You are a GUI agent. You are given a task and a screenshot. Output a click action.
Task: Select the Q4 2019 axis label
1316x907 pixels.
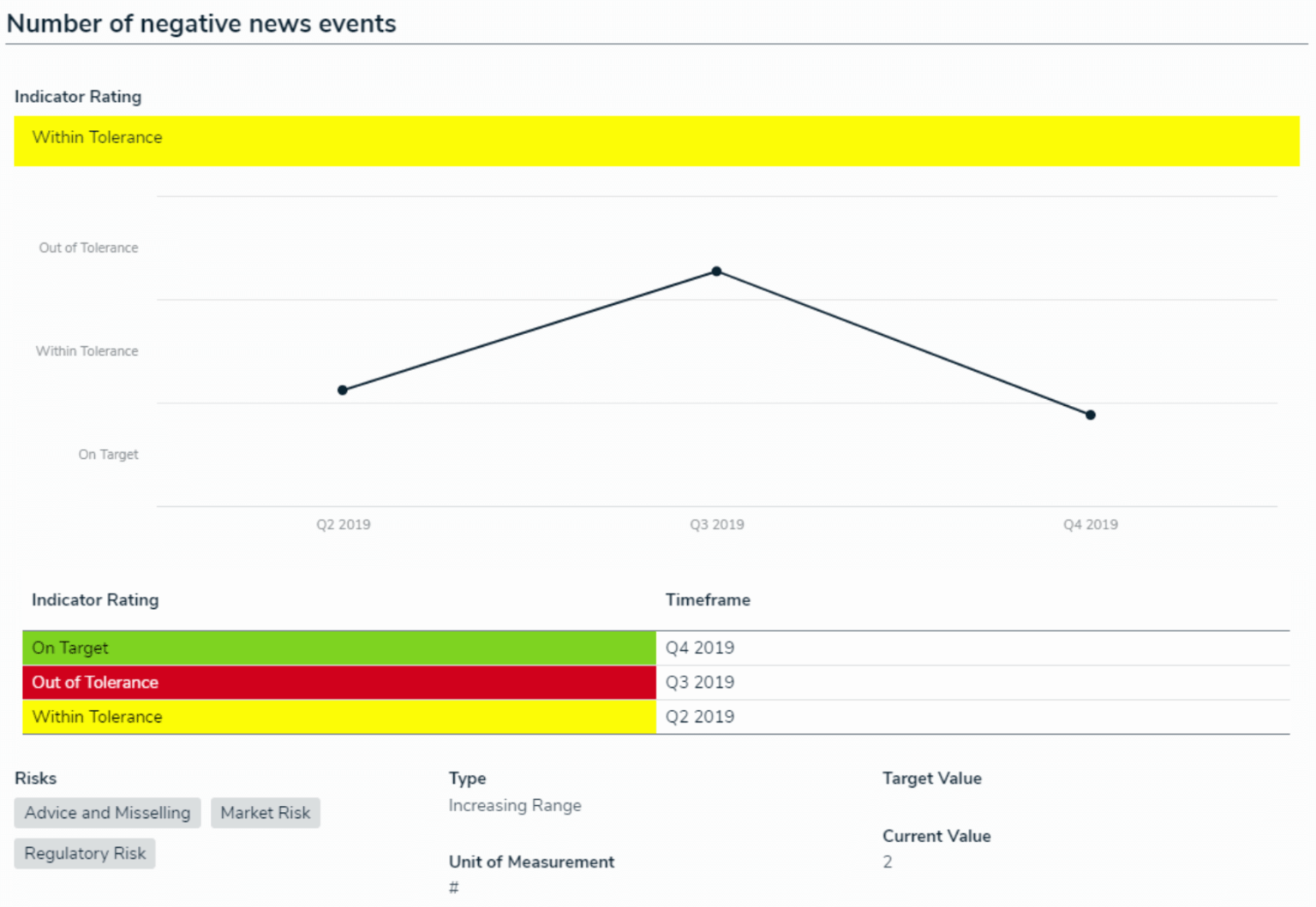pos(1090,524)
